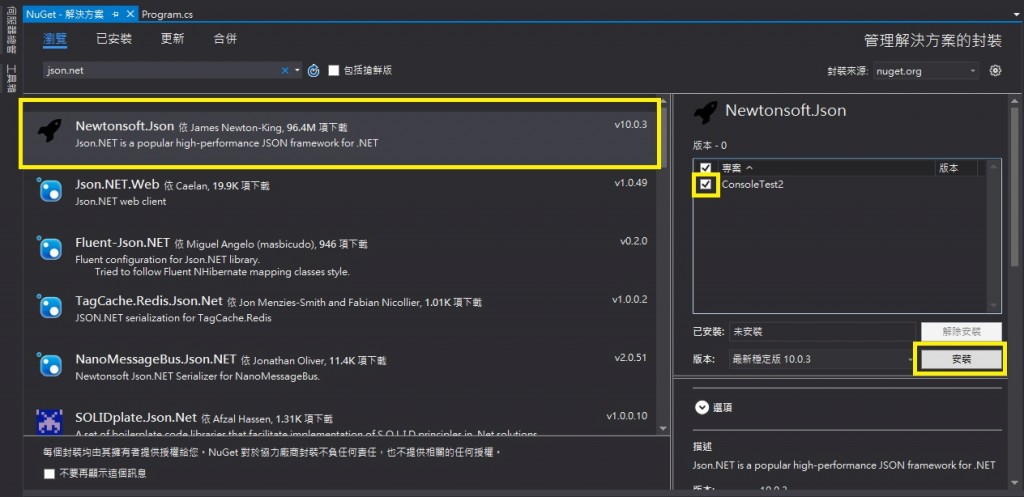
Task: Switch to the Browse tab
Action: pyautogui.click(x=55, y=39)
